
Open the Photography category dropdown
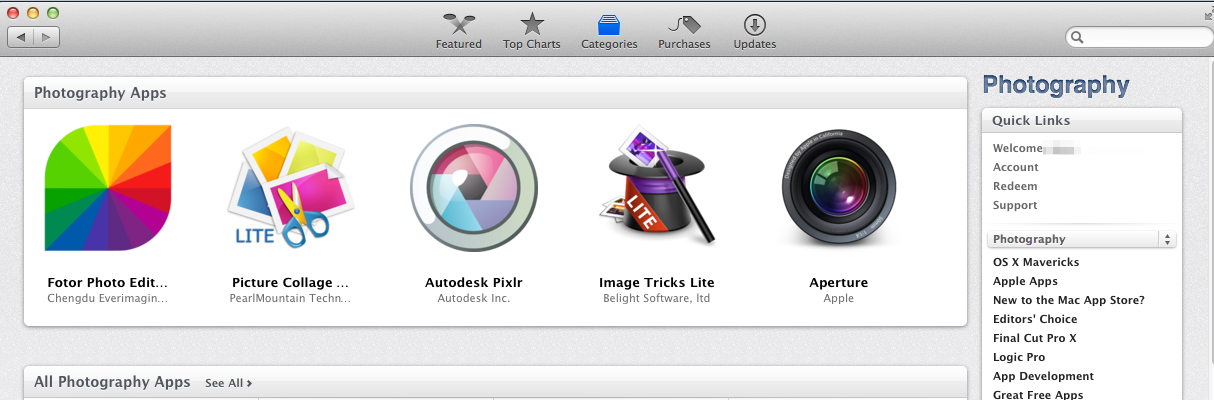(1082, 239)
